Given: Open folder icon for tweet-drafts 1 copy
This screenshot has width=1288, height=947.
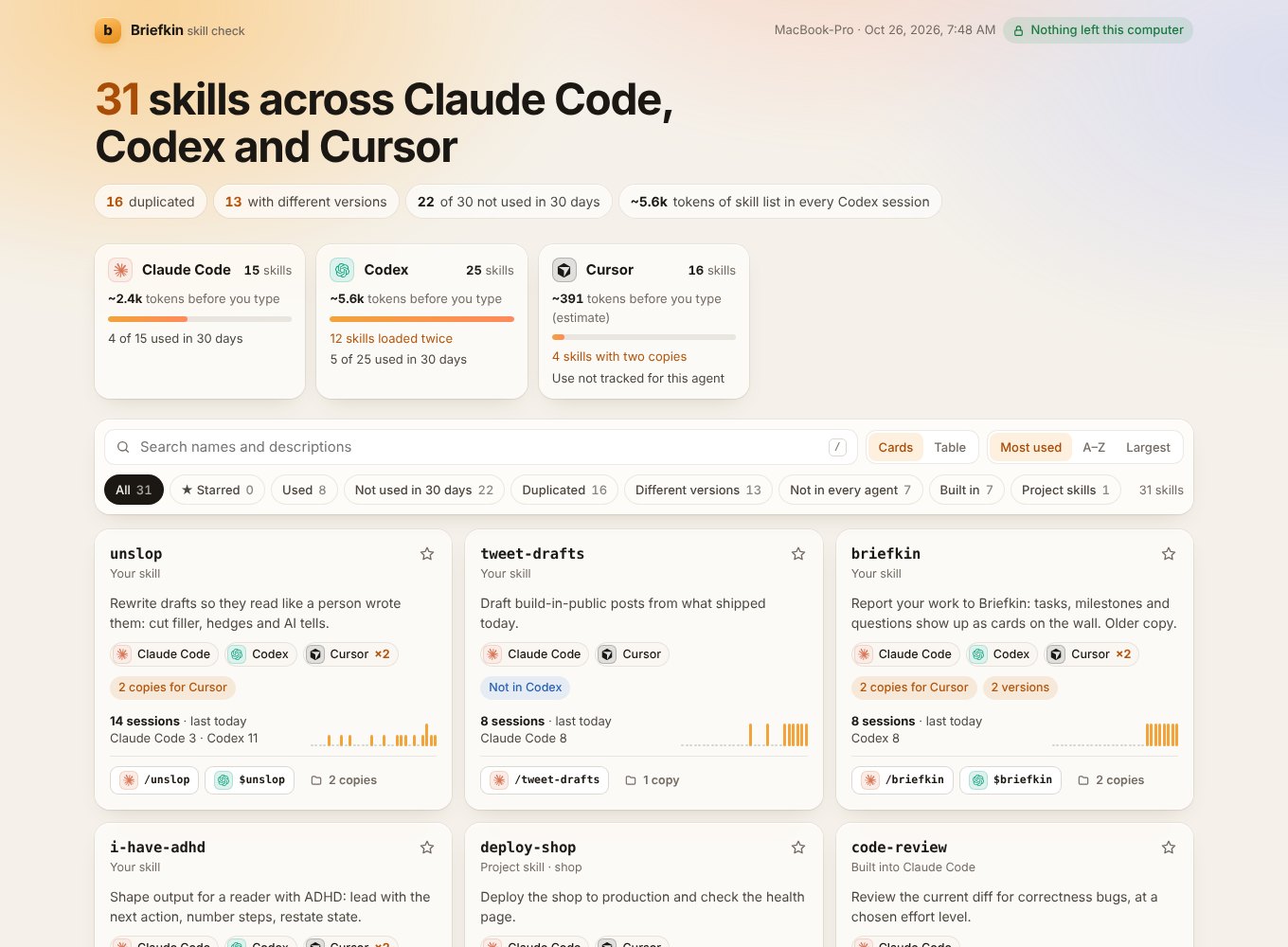Looking at the screenshot, I should (631, 780).
